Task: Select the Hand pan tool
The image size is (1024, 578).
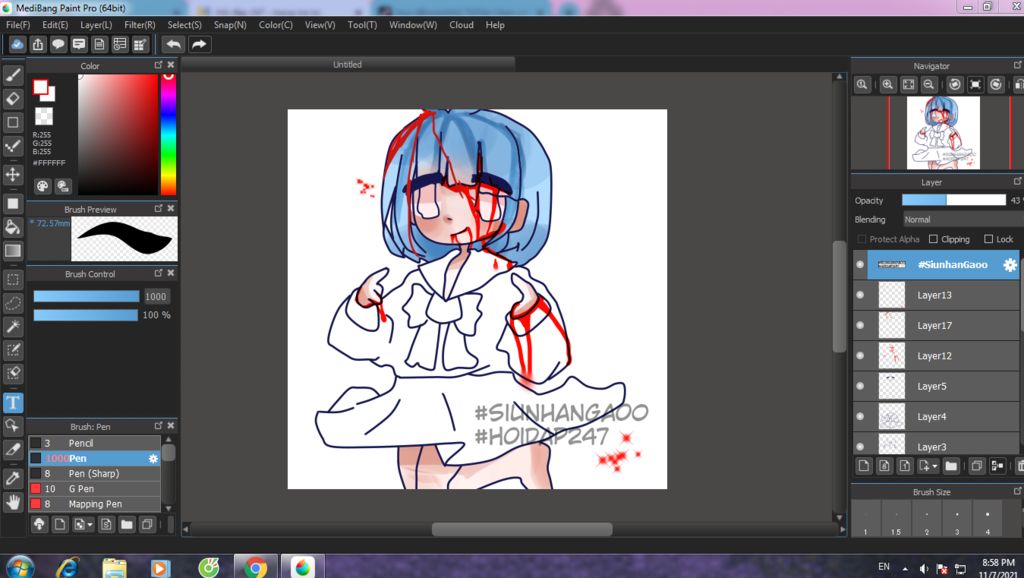Action: coord(12,502)
